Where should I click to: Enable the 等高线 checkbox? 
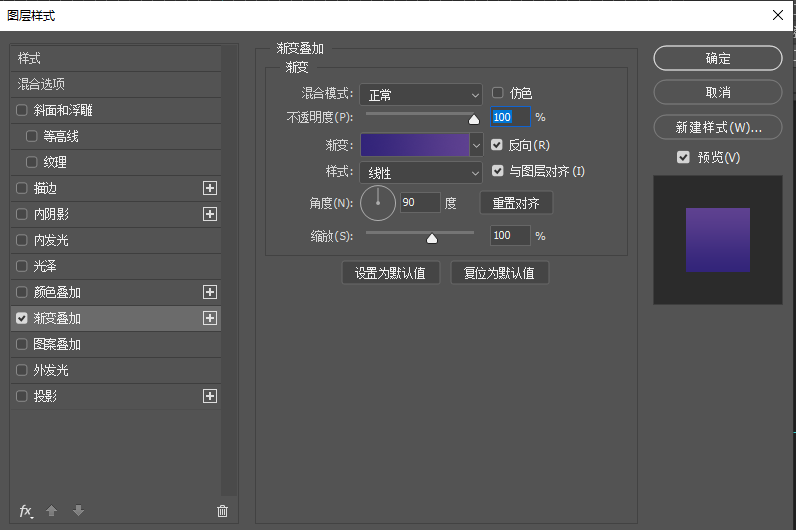click(31, 136)
